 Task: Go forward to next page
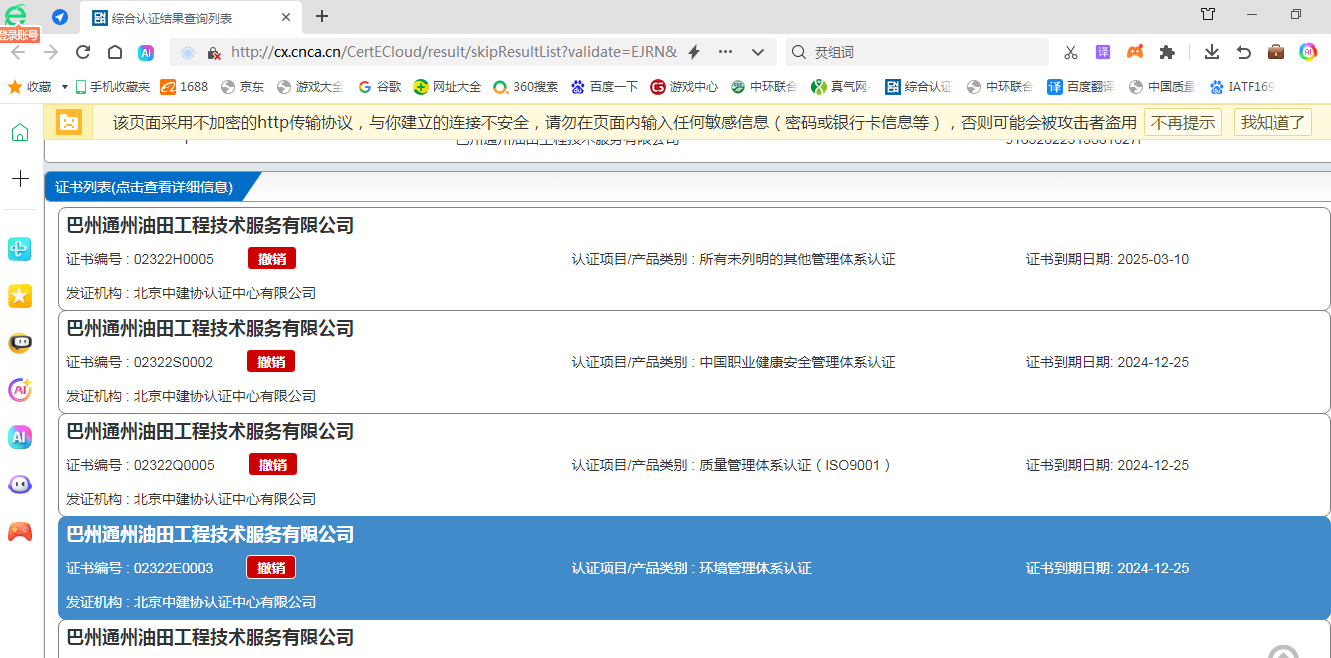point(51,52)
